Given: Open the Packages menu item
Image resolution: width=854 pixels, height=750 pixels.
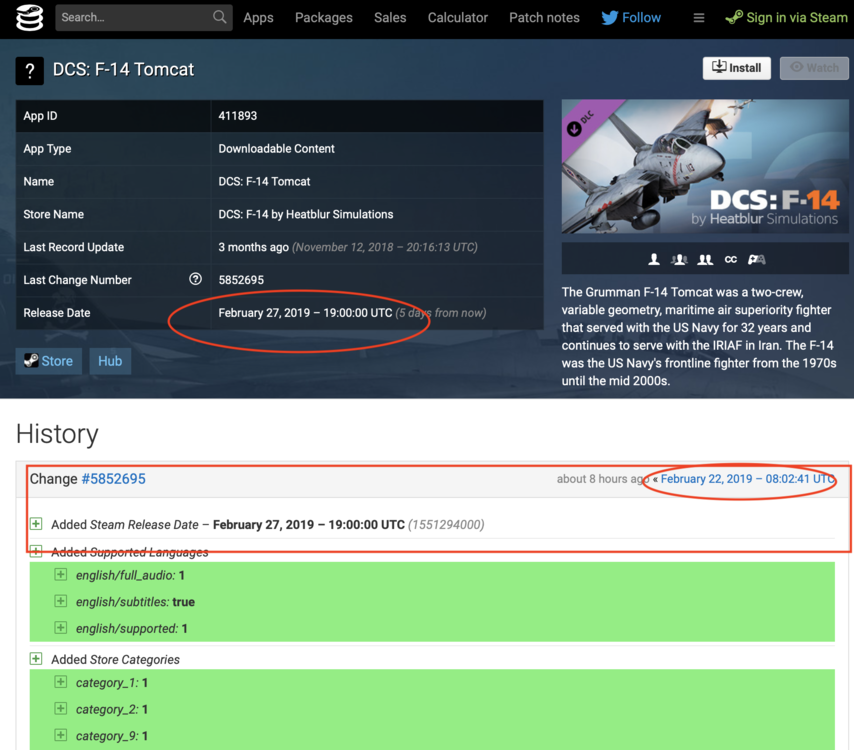Looking at the screenshot, I should pos(324,18).
